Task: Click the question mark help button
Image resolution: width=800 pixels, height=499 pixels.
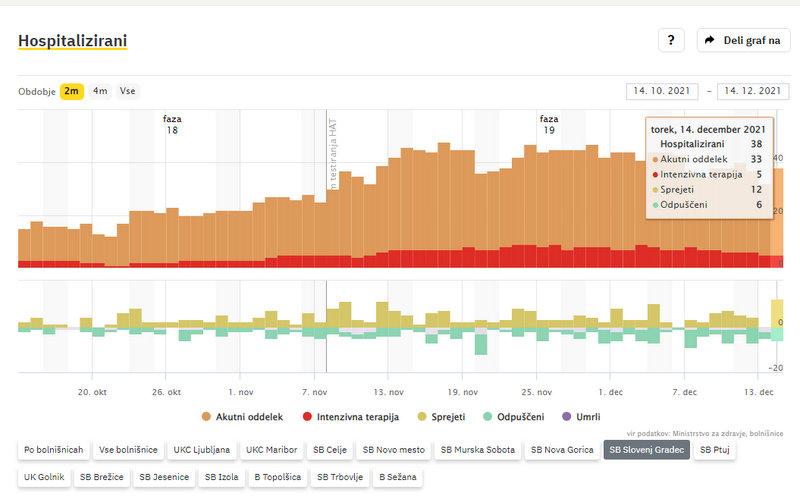Action: click(670, 40)
